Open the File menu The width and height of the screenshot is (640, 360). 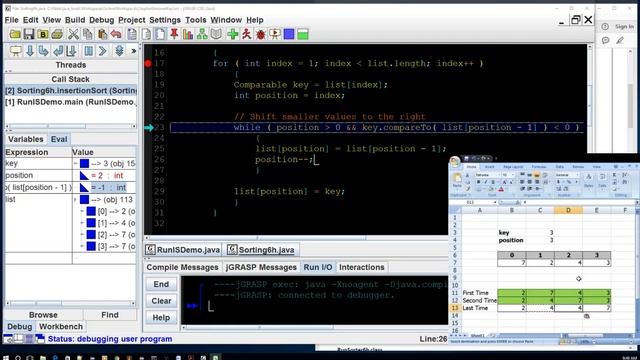[x=11, y=20]
